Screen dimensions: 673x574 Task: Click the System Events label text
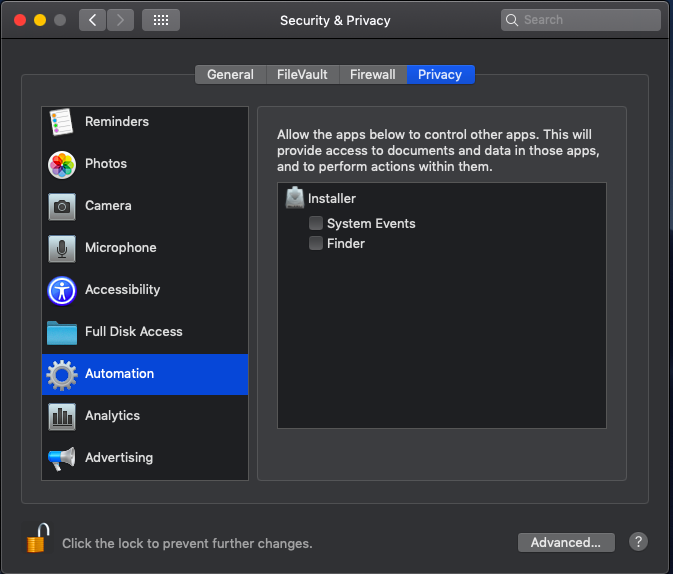(371, 224)
